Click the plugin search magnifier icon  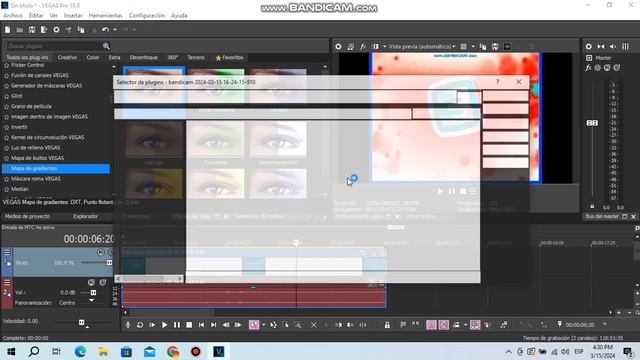(106, 46)
